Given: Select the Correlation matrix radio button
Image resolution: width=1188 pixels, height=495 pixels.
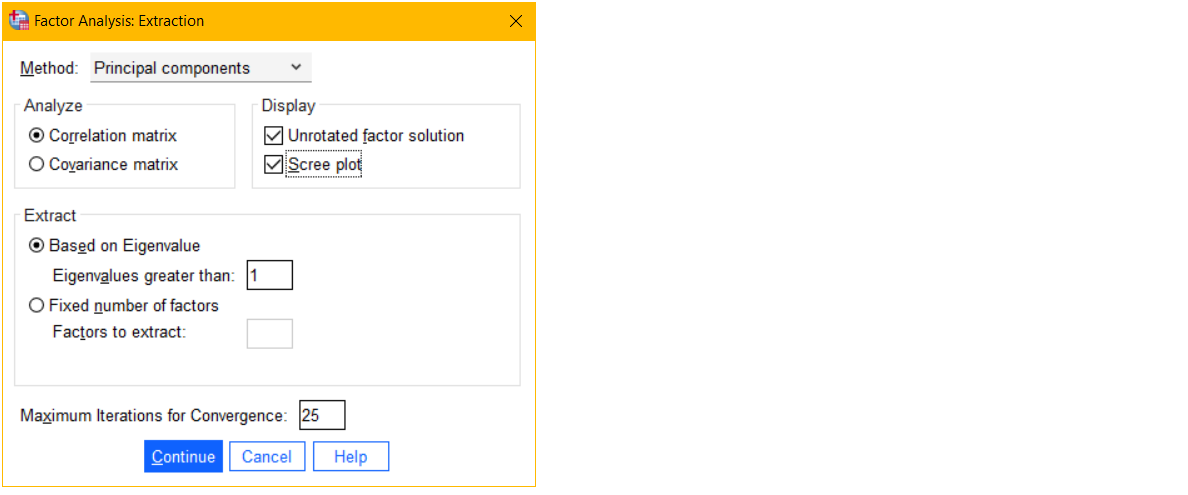Looking at the screenshot, I should [36, 136].
